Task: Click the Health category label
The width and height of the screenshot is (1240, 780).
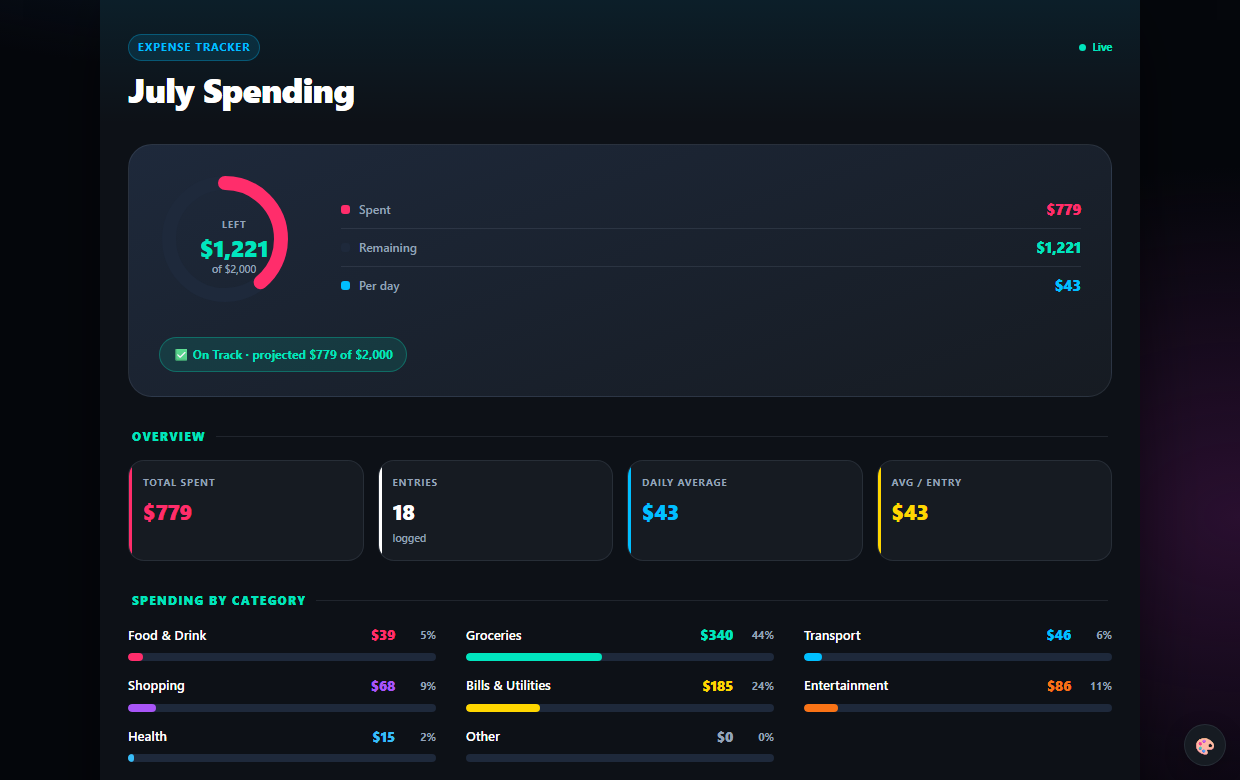Action: (x=147, y=737)
